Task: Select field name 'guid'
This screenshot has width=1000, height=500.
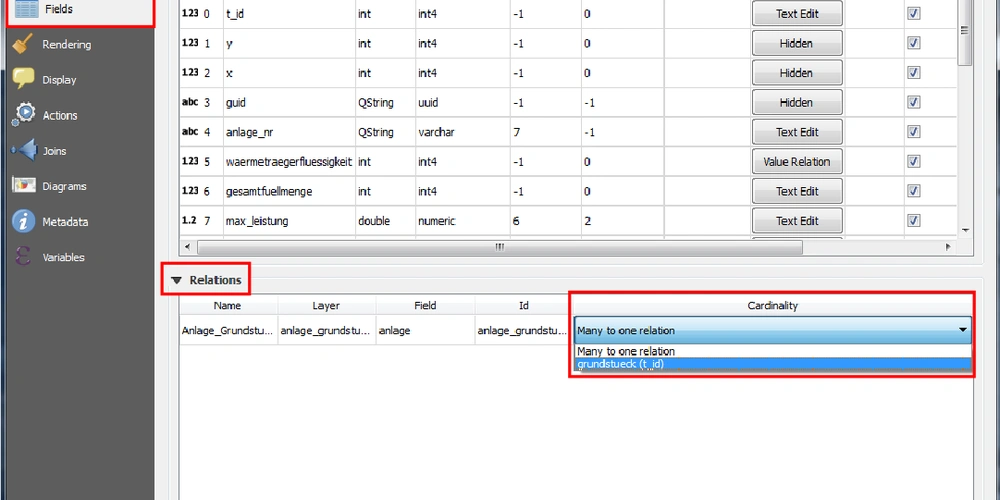Action: [x=289, y=103]
